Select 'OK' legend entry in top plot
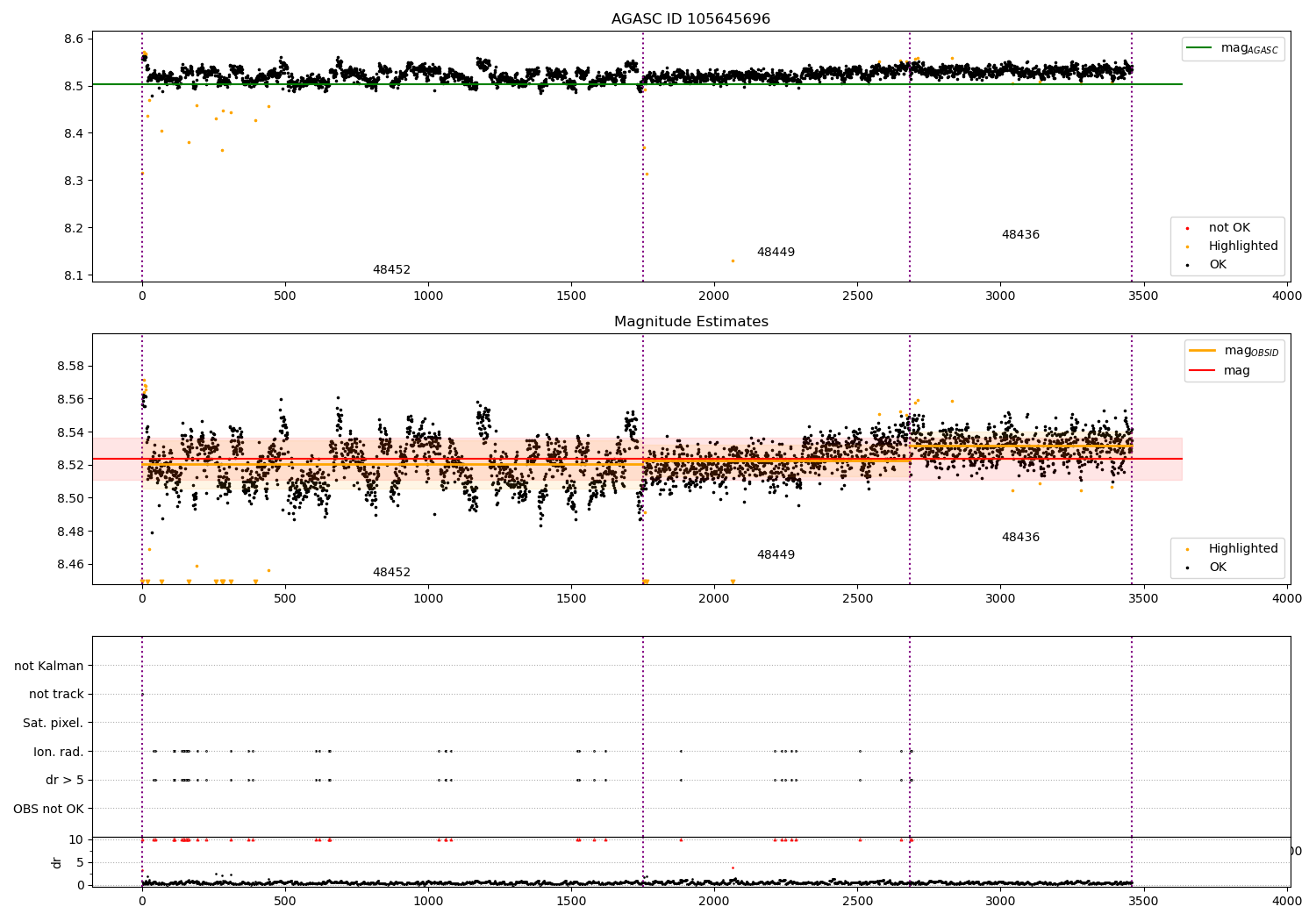Image resolution: width=1316 pixels, height=921 pixels. coord(1218,265)
